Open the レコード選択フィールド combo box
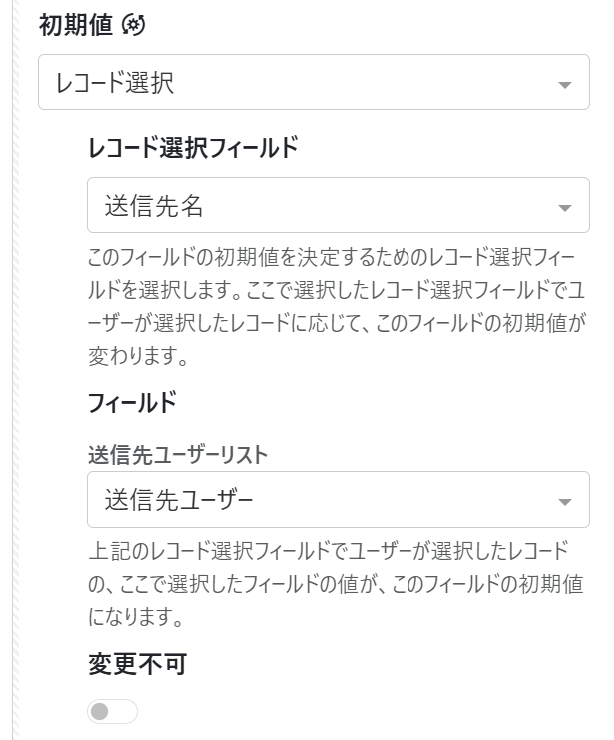Image resolution: width=614 pixels, height=740 pixels. pos(338,206)
